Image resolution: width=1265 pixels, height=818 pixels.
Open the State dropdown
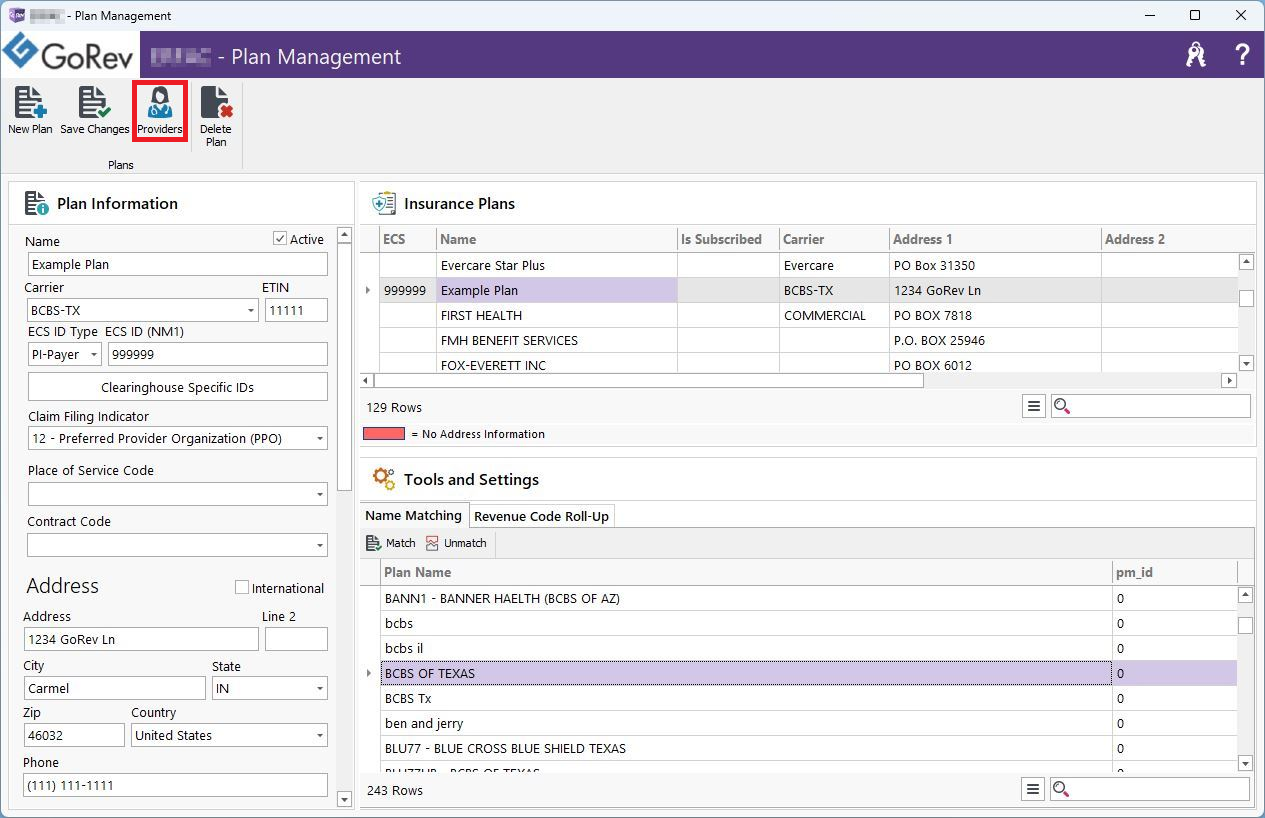(320, 688)
